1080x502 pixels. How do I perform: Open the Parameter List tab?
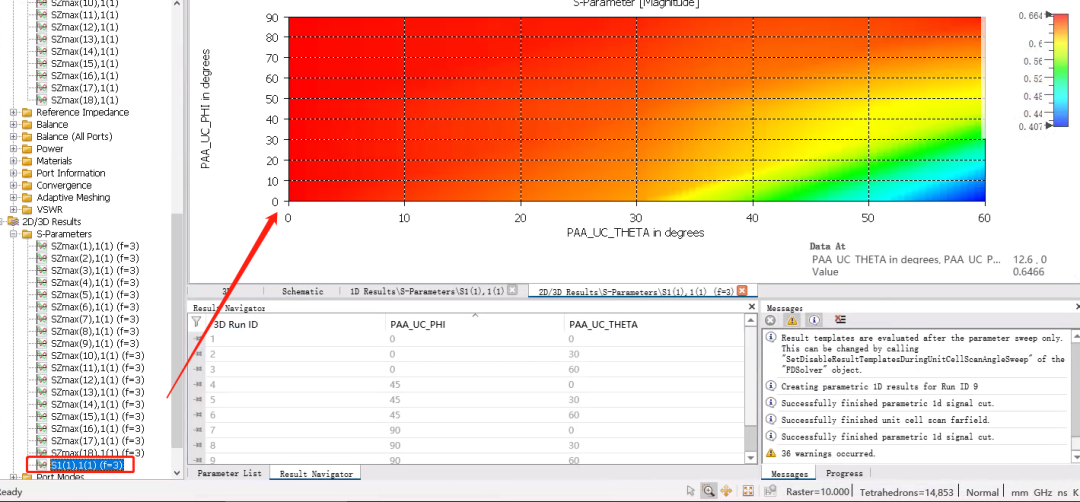[x=229, y=474]
